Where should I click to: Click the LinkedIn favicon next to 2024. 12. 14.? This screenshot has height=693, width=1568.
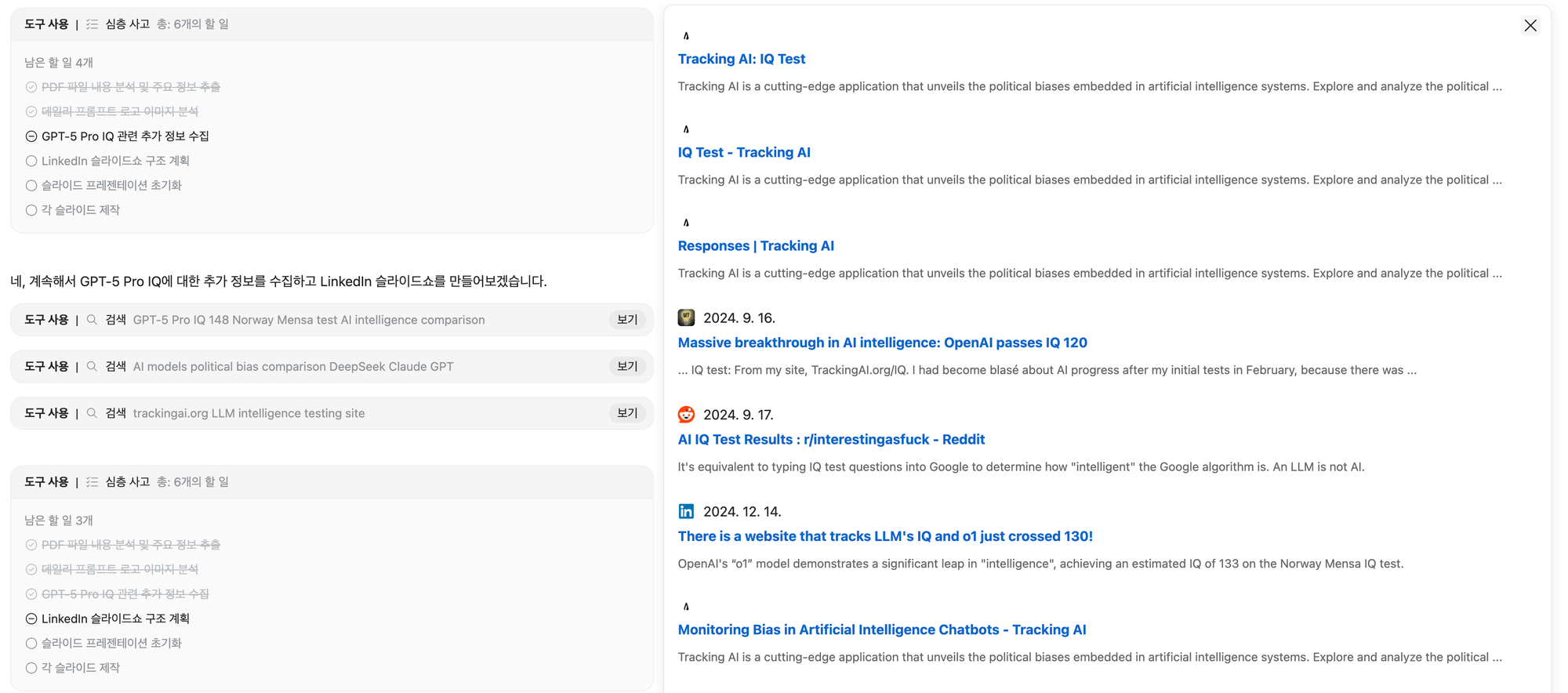(x=686, y=511)
